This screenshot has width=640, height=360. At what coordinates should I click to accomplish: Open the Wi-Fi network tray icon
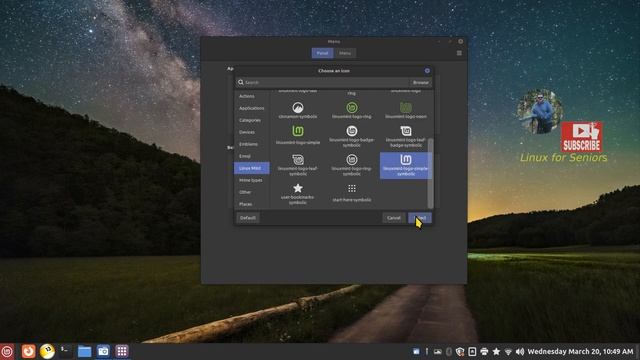tap(508, 351)
